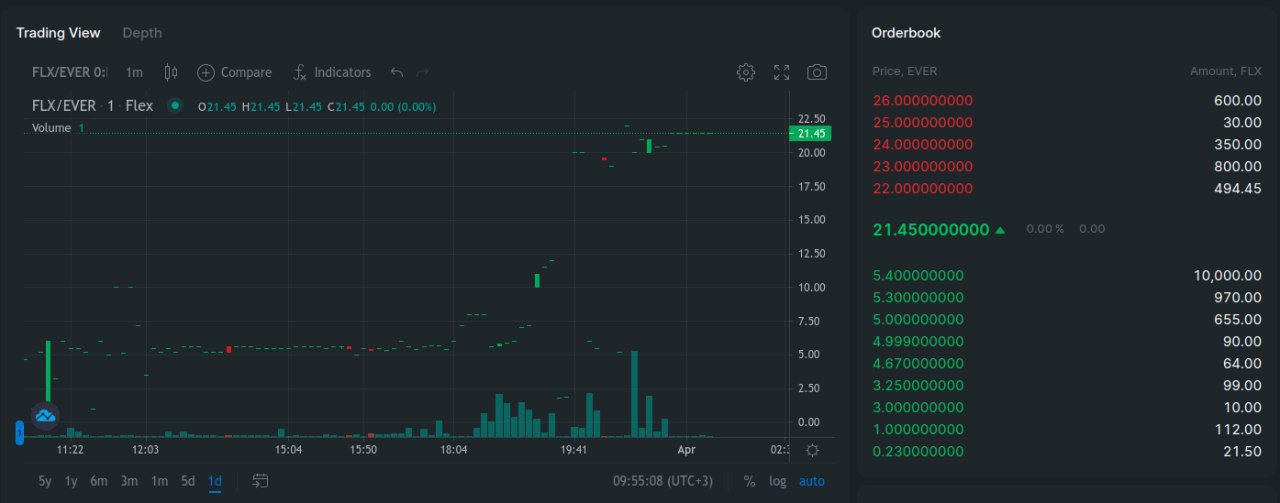Select the 5d time range
This screenshot has height=503, width=1280.
188,481
